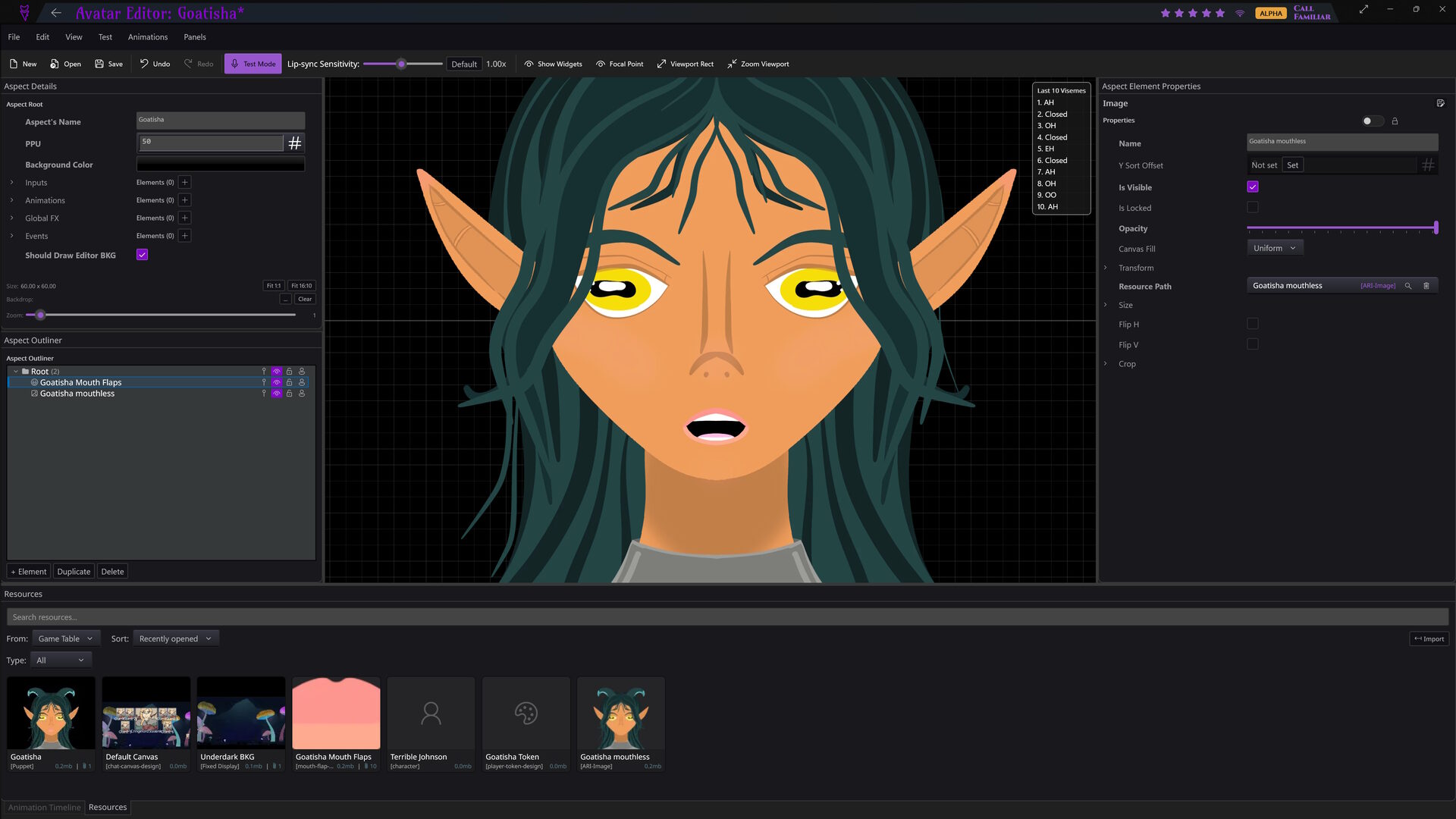Click the star rating in title bar
The image size is (1456, 819).
[x=1192, y=13]
